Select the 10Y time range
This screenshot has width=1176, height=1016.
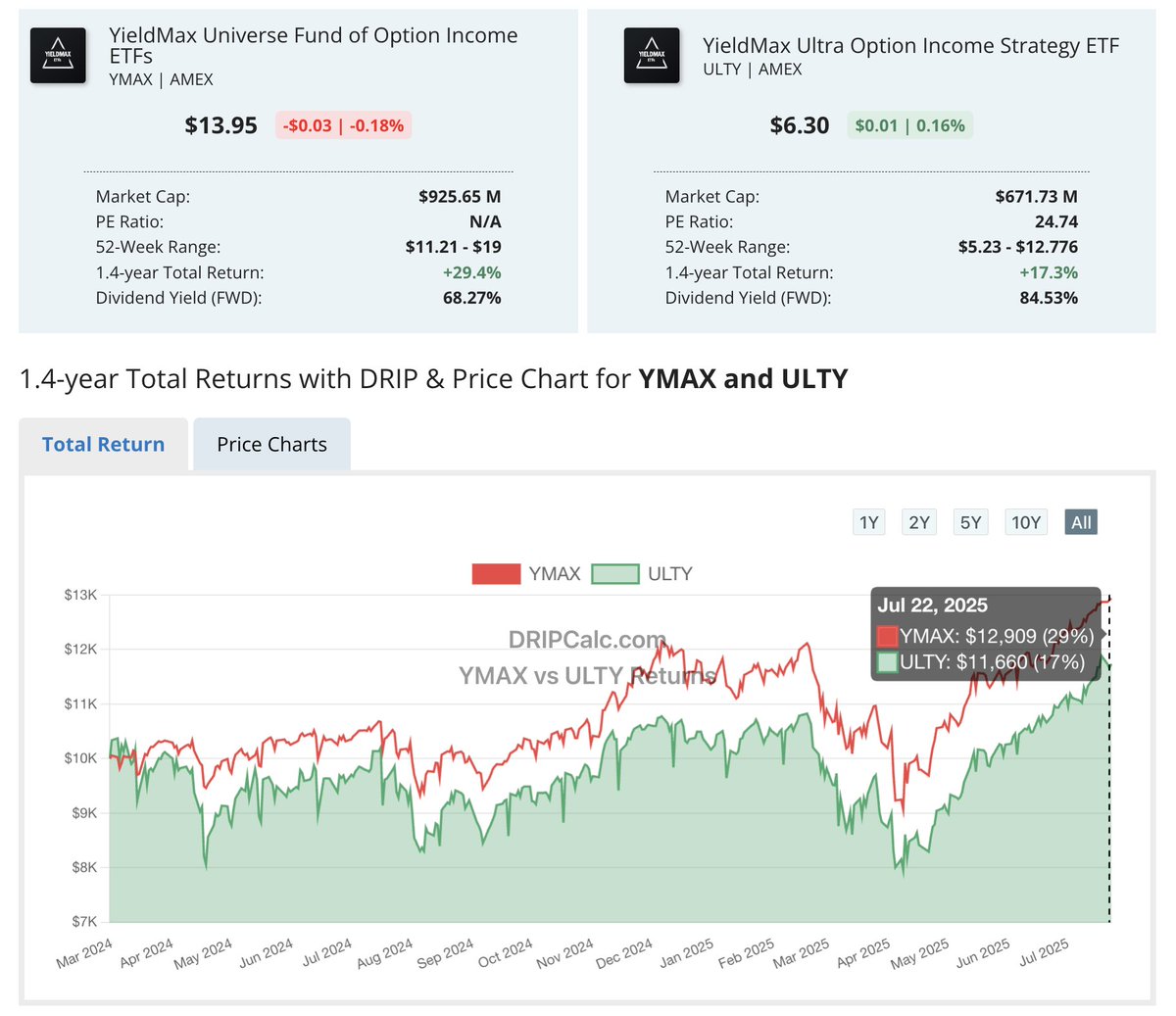pos(1026,522)
